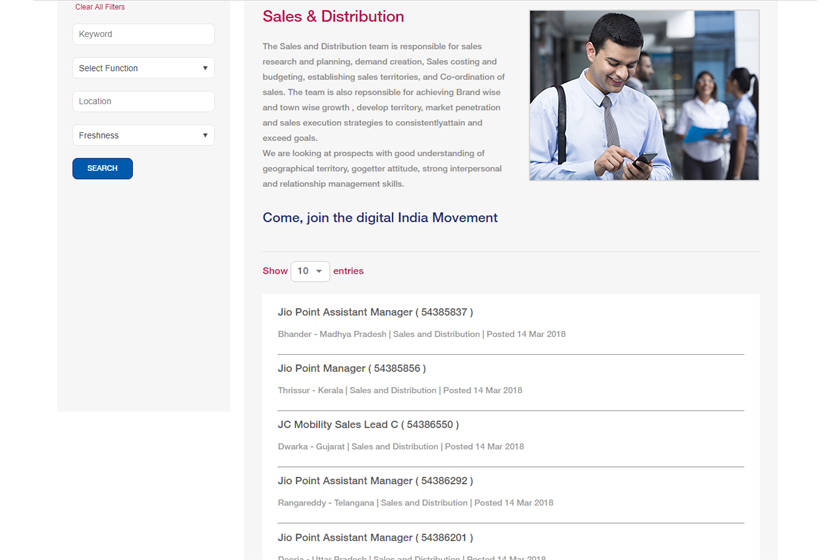Click 'Dwarka - Gujarat' job details line
This screenshot has width=840, height=560.
click(401, 447)
